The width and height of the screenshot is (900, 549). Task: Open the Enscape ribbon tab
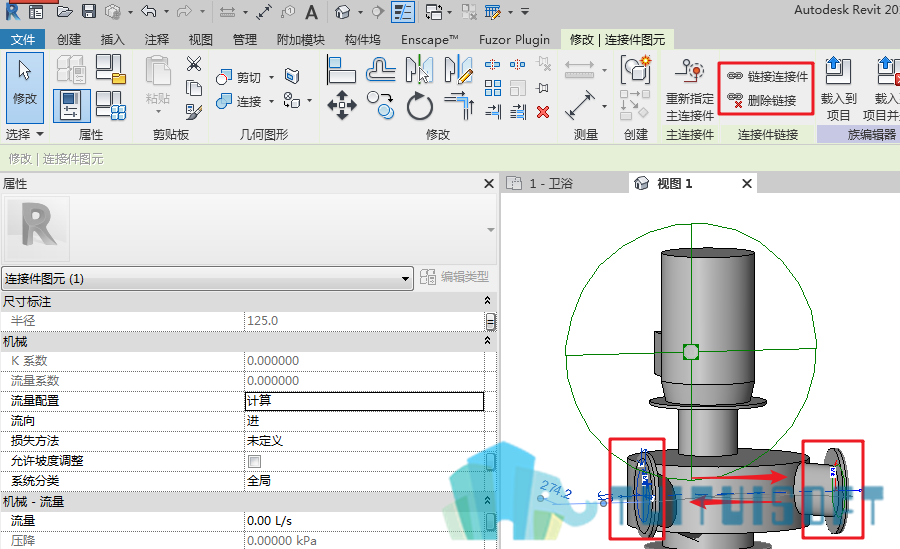(x=429, y=40)
